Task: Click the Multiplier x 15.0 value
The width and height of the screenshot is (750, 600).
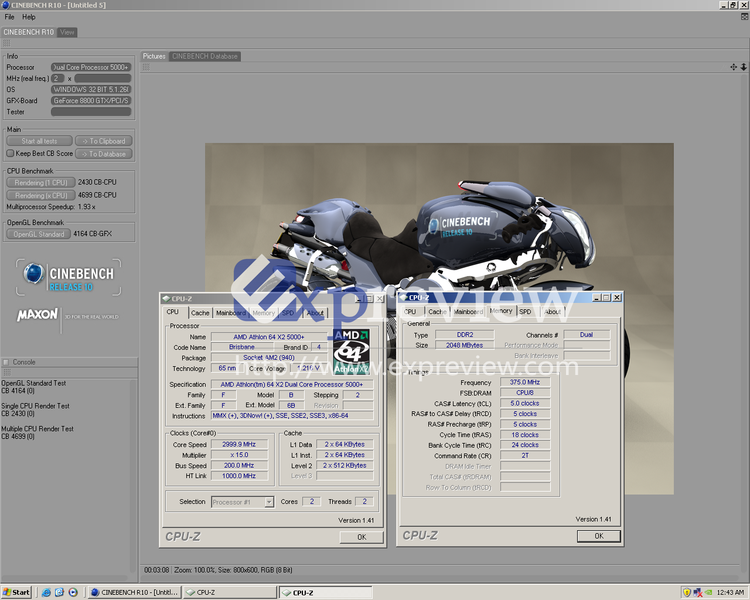Action: click(x=239, y=455)
